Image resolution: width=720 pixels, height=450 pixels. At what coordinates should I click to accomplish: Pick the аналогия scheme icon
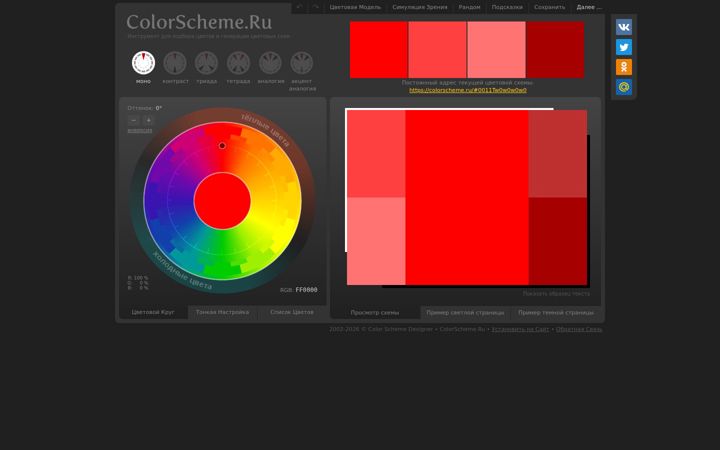click(270, 62)
